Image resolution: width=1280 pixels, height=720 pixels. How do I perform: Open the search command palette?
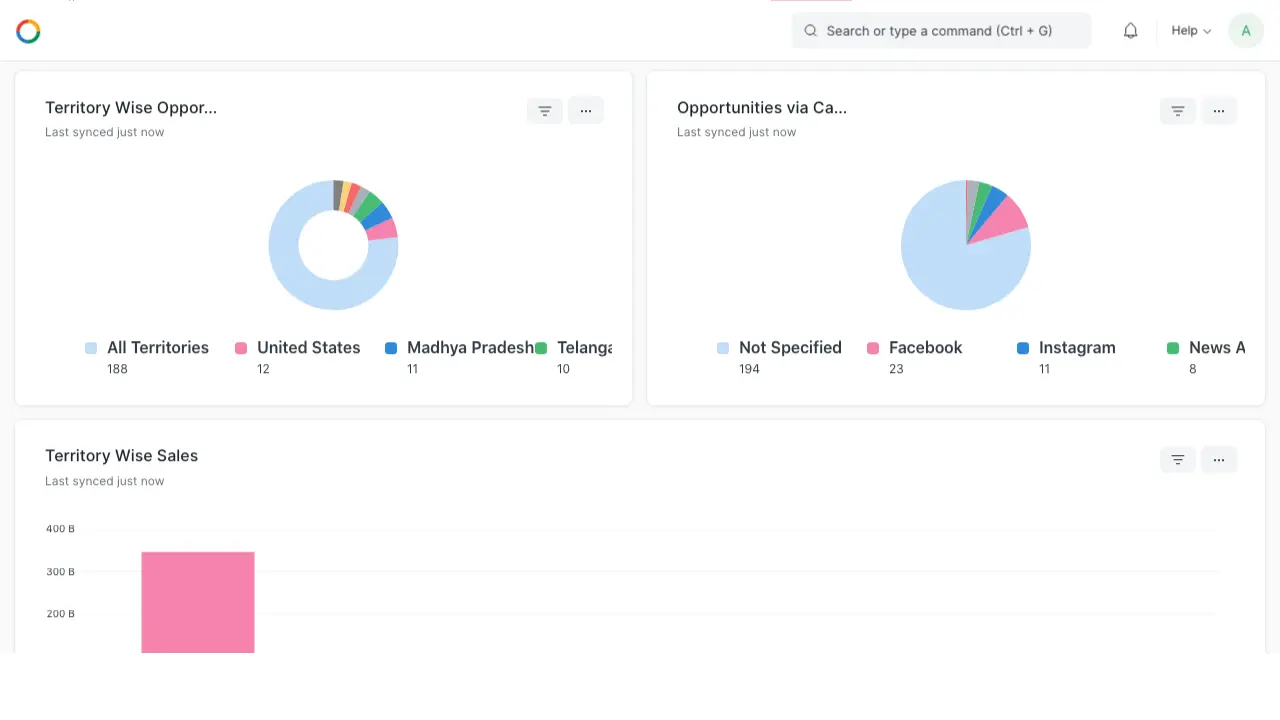coord(940,30)
